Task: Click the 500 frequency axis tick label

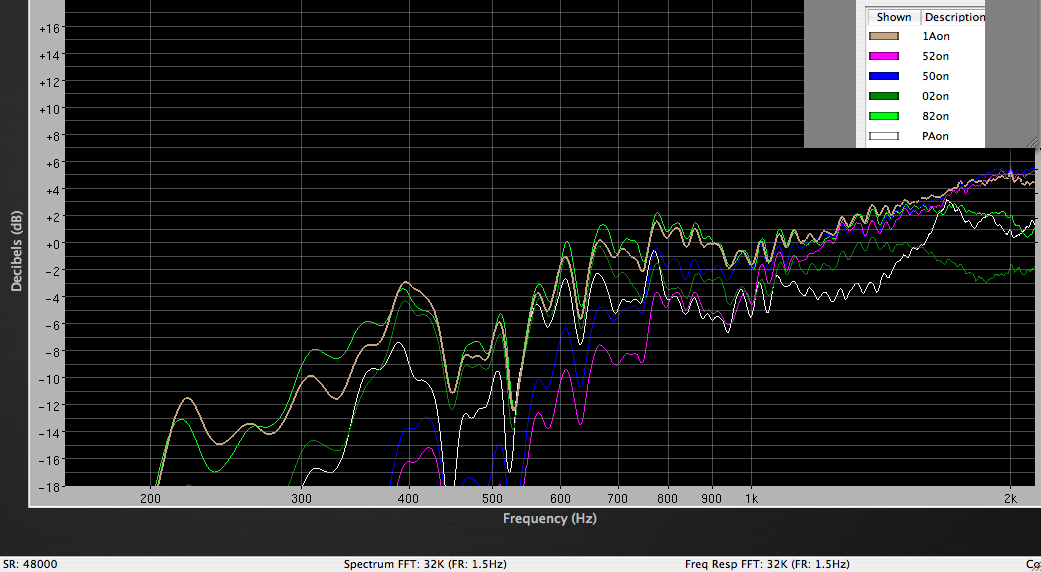Action: click(492, 498)
